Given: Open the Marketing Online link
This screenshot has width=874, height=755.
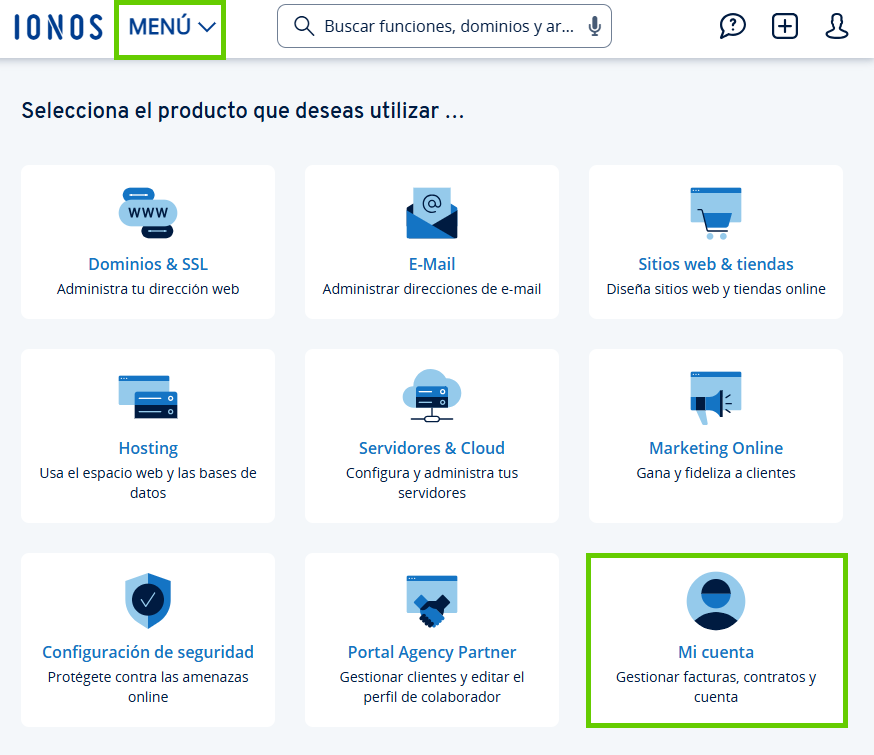Looking at the screenshot, I should [x=716, y=448].
